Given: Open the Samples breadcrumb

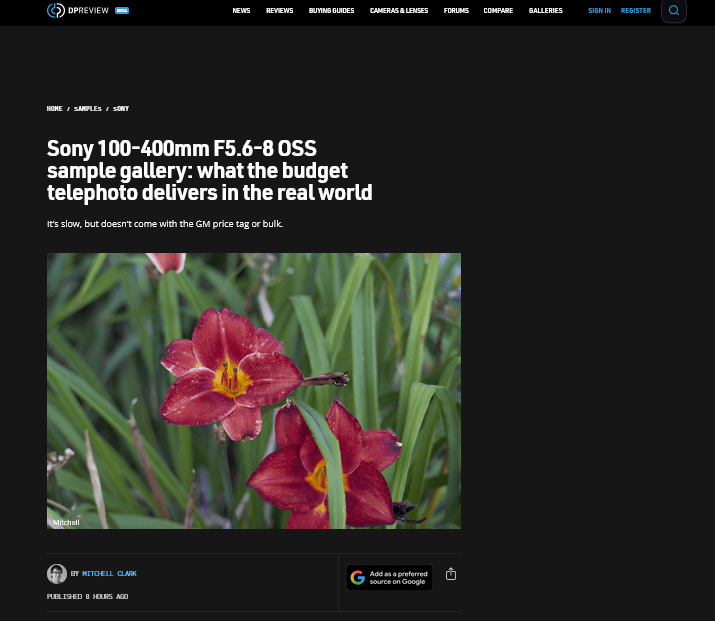Looking at the screenshot, I should pyautogui.click(x=88, y=109).
